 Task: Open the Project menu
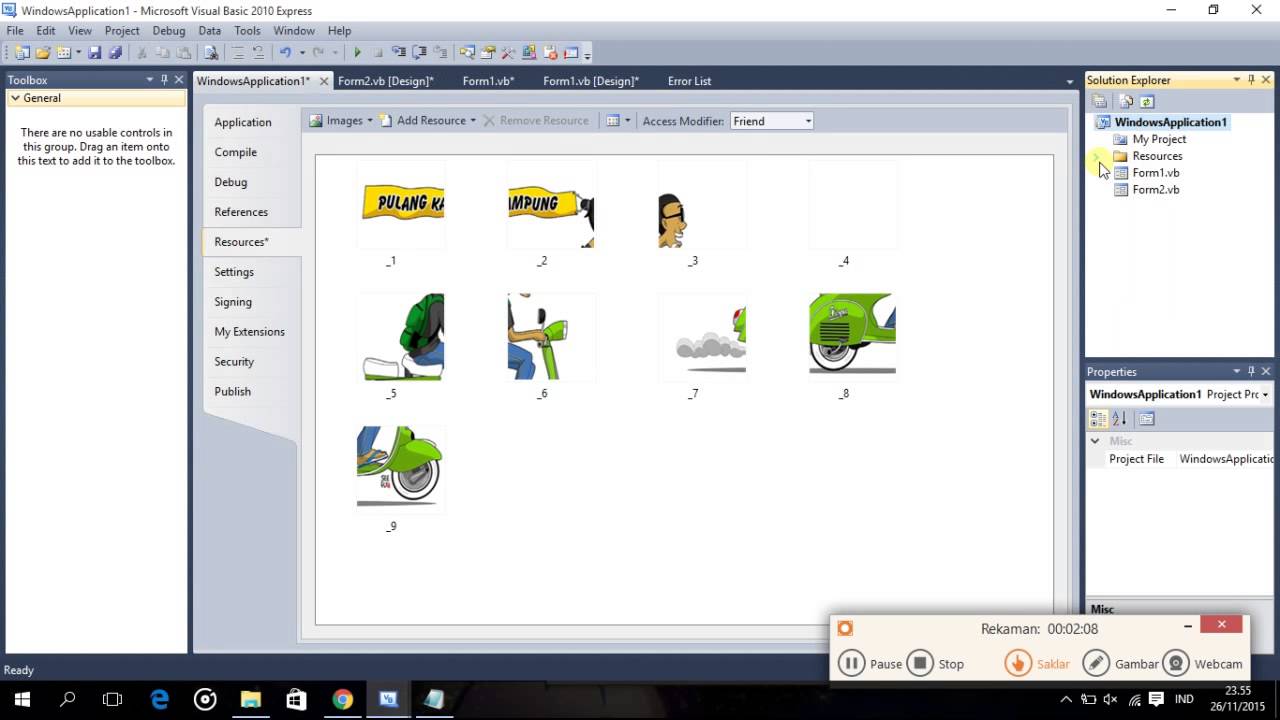(x=122, y=31)
